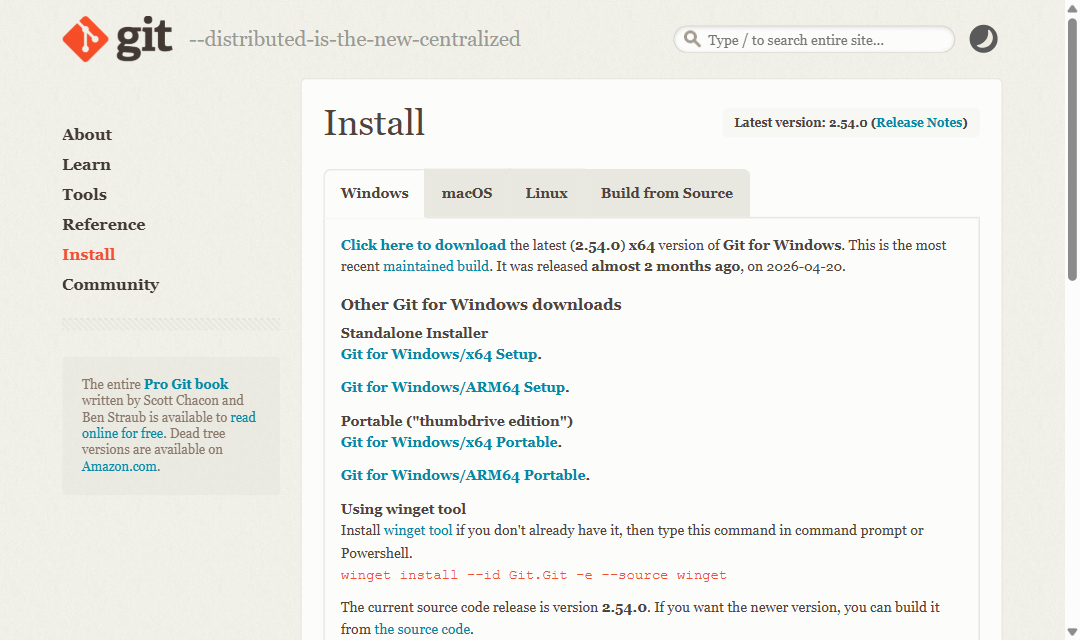
Task: Click the 'Standalone Installer' subheading
Action: 414,333
